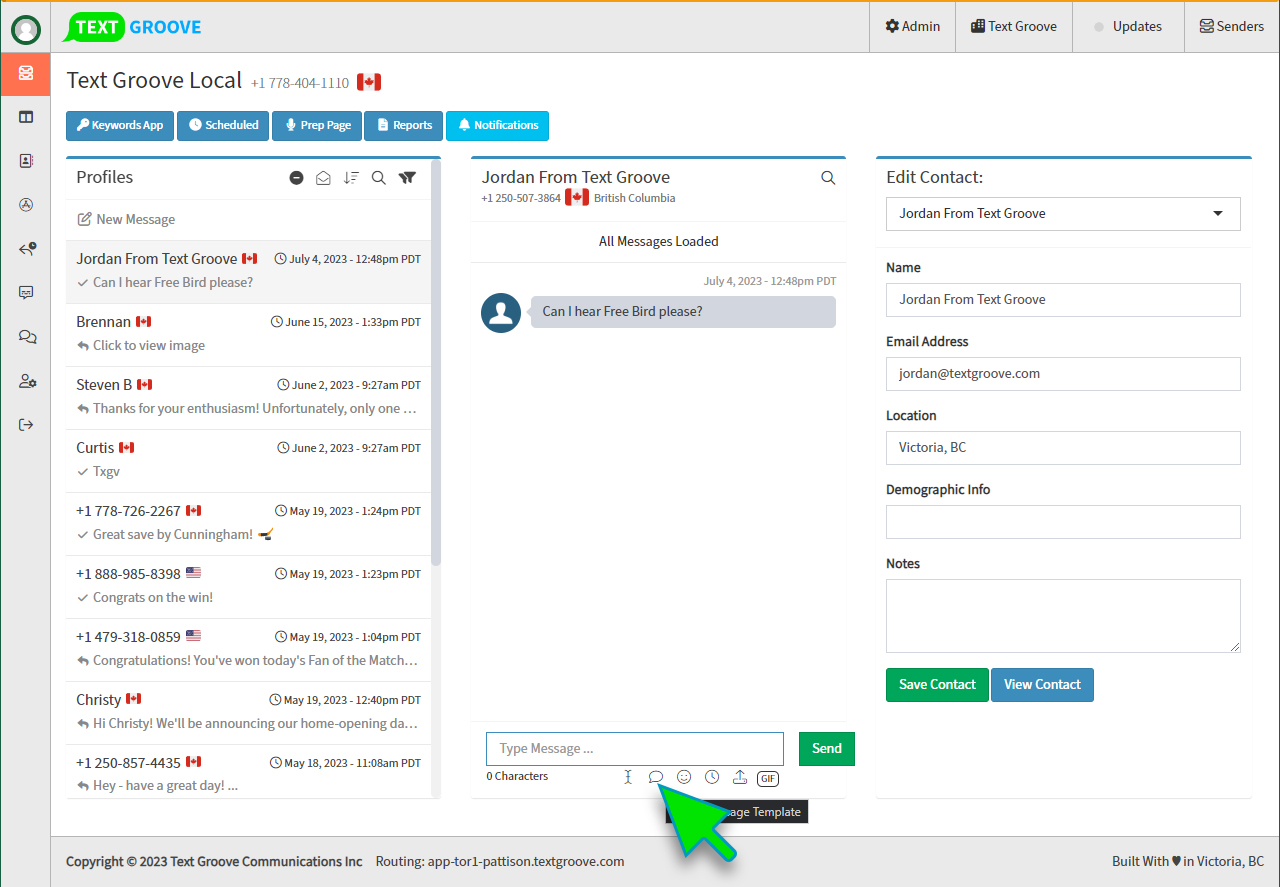Open the Keywords App
Viewport: 1280px width, 887px height.
[120, 125]
